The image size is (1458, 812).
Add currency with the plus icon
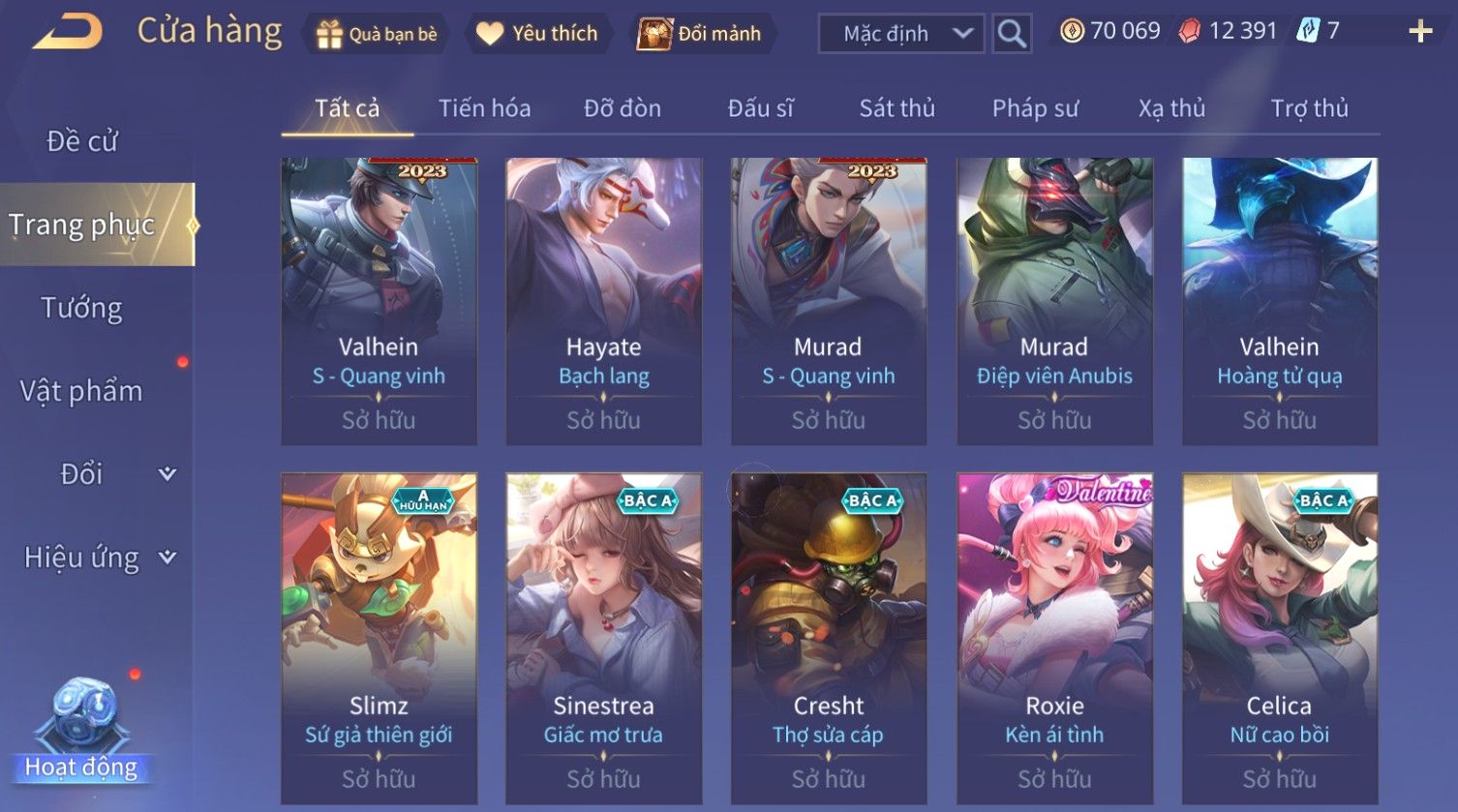pyautogui.click(x=1420, y=32)
